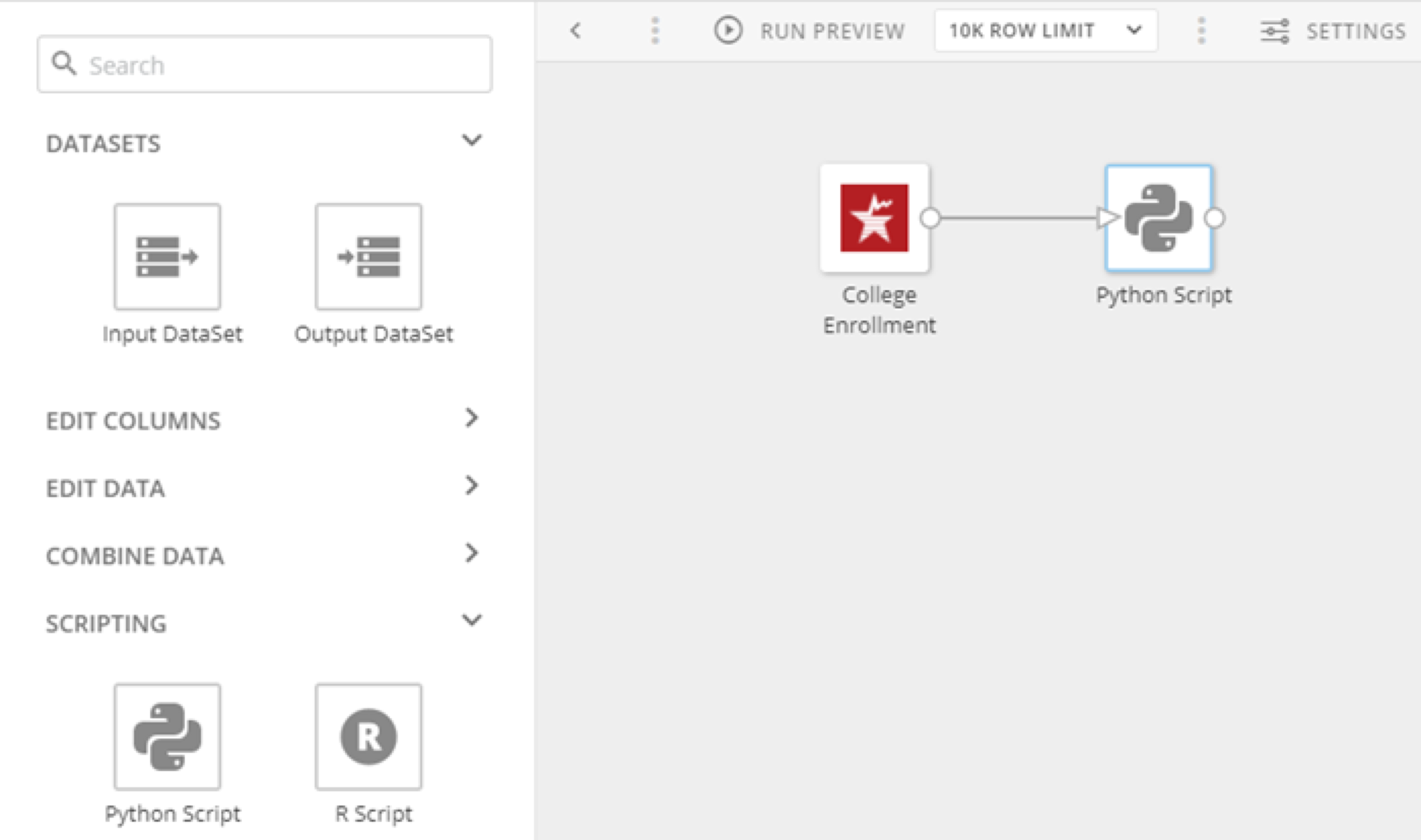This screenshot has width=1421, height=840.
Task: Select the Python Script node on canvas
Action: [x=1158, y=218]
